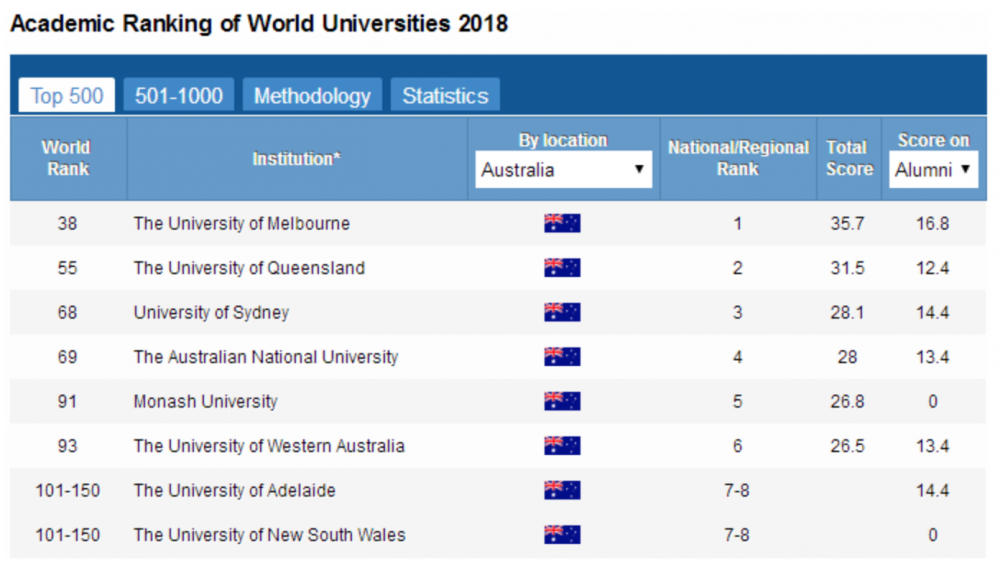The width and height of the screenshot is (1000, 577).
Task: Click the alumni score 14.4 in the Adelaide row
Action: point(932,490)
